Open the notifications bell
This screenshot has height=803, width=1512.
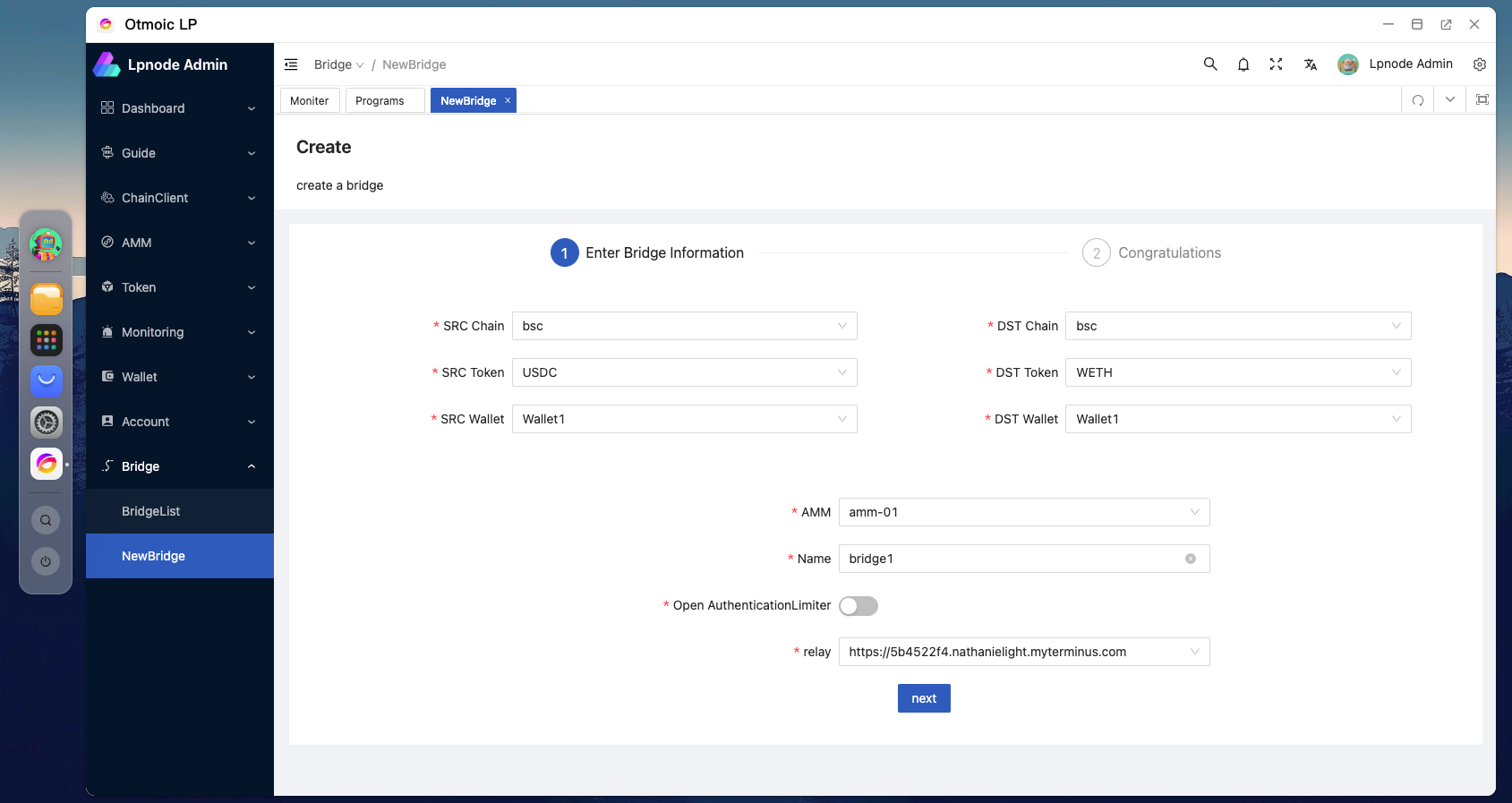1243,64
